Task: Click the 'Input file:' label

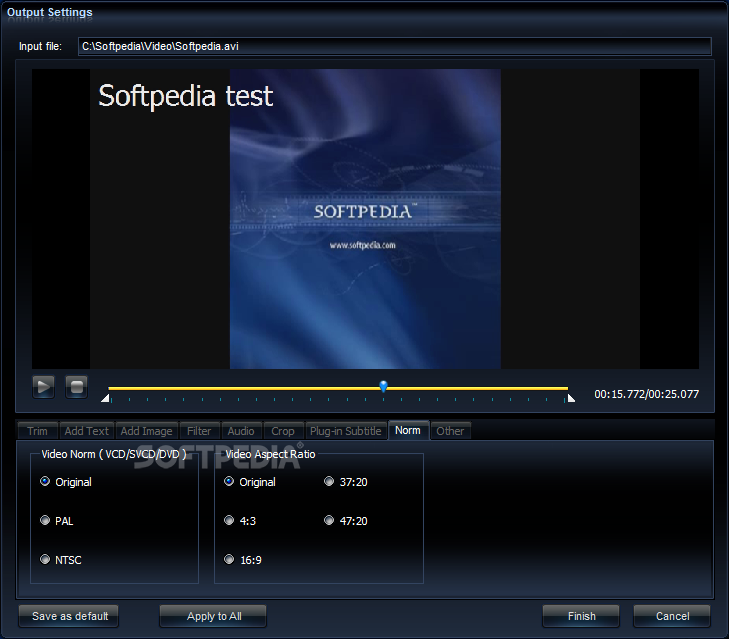Action: coord(40,46)
